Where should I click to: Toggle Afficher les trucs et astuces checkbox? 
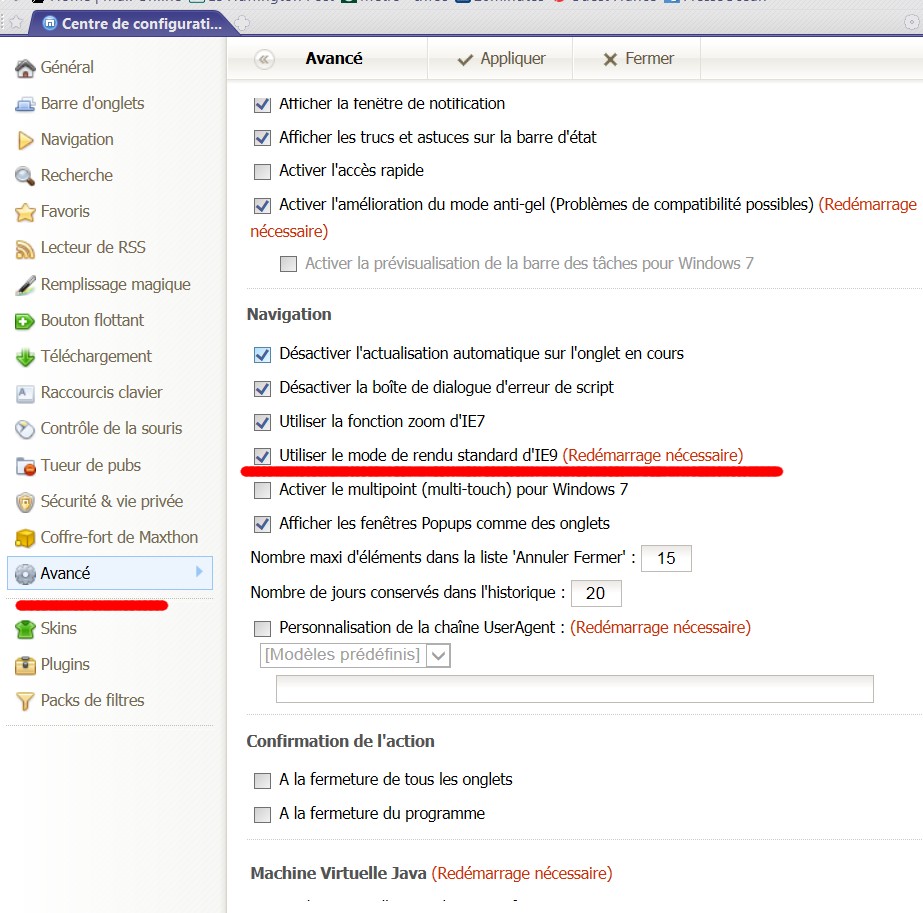pyautogui.click(x=262, y=138)
